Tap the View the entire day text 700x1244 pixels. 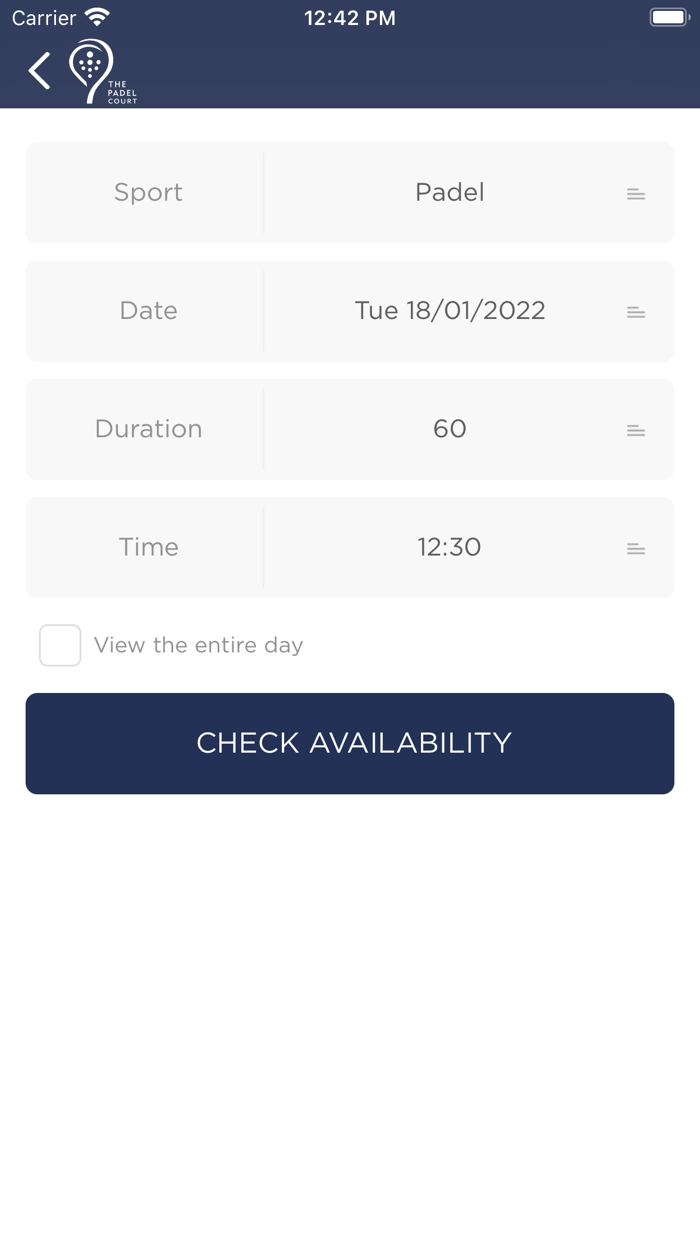(198, 645)
